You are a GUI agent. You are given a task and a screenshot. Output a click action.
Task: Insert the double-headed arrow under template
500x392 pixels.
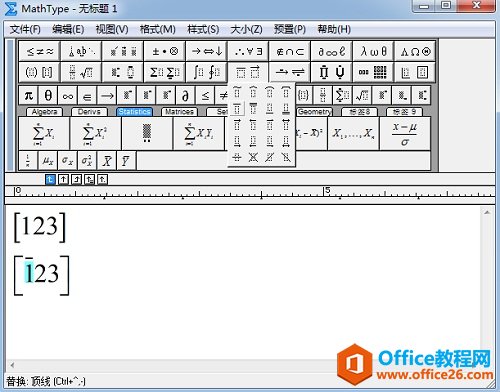(x=286, y=141)
